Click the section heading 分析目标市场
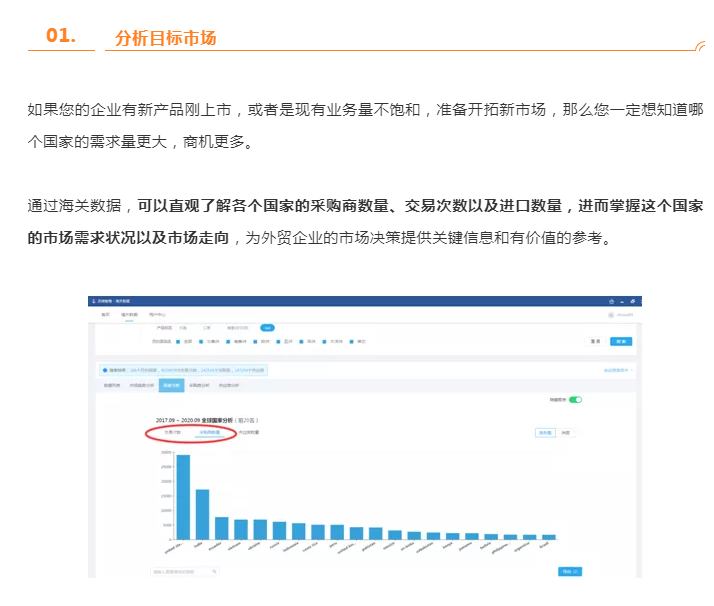The width and height of the screenshot is (714, 606). tap(165, 38)
